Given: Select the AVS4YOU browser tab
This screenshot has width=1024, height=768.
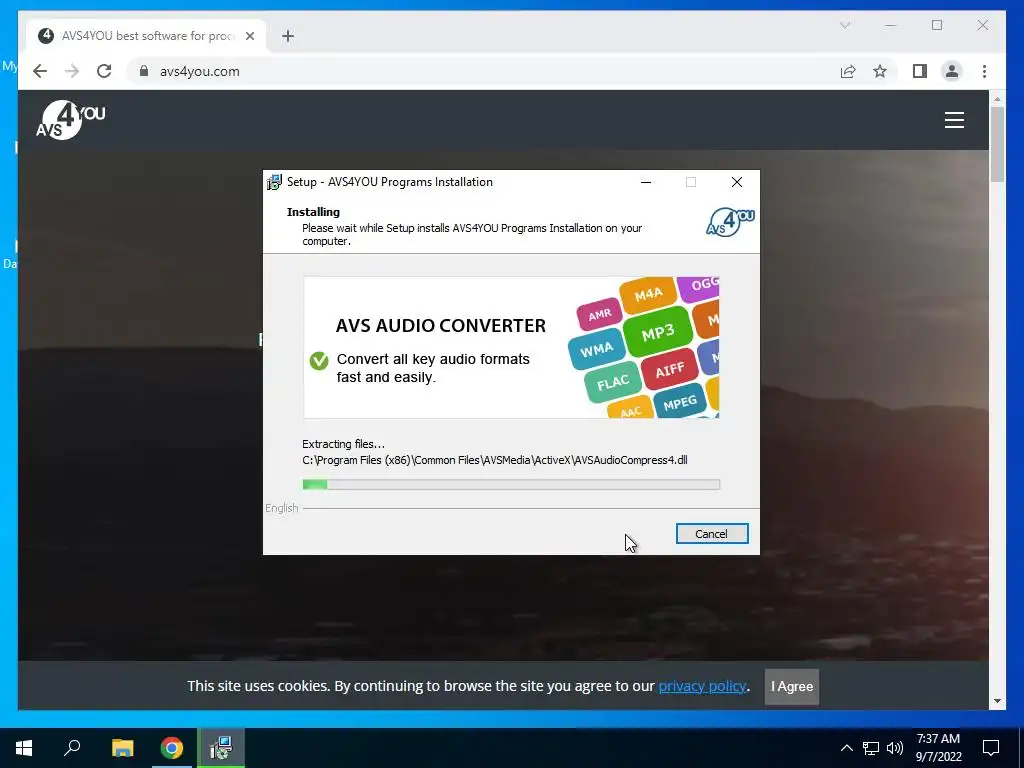Looking at the screenshot, I should click(x=146, y=36).
